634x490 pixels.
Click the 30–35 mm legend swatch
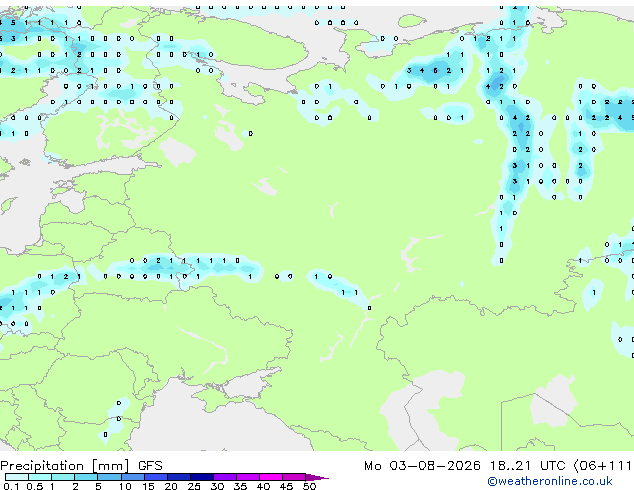tap(225, 477)
